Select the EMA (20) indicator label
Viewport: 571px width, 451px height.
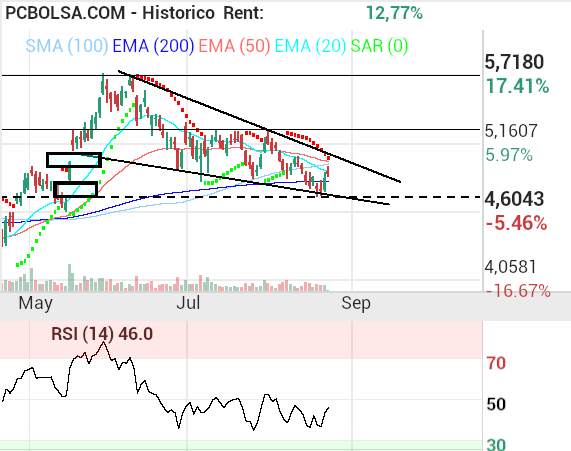pyautogui.click(x=310, y=46)
